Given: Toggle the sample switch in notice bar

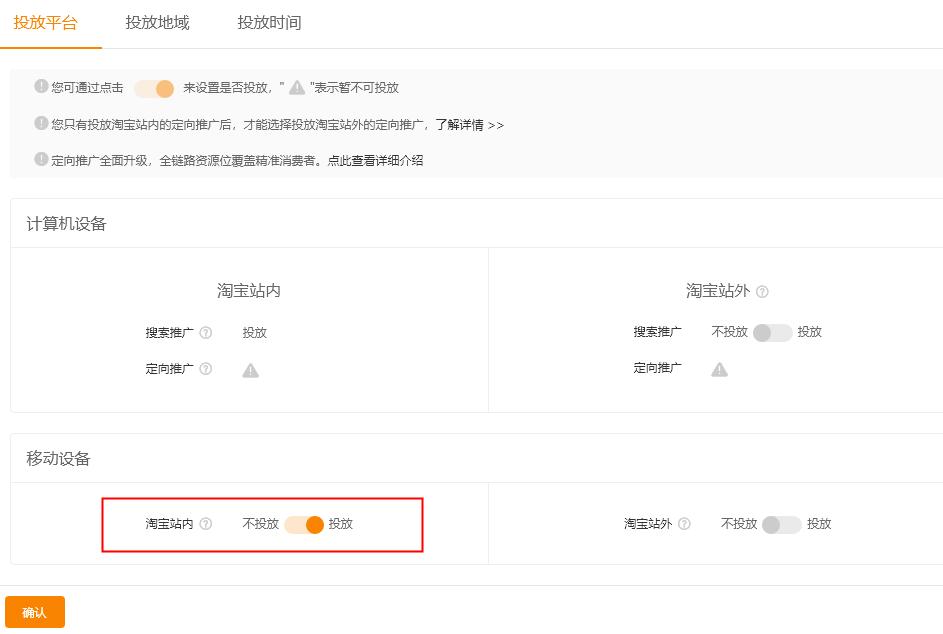Looking at the screenshot, I should [x=153, y=88].
